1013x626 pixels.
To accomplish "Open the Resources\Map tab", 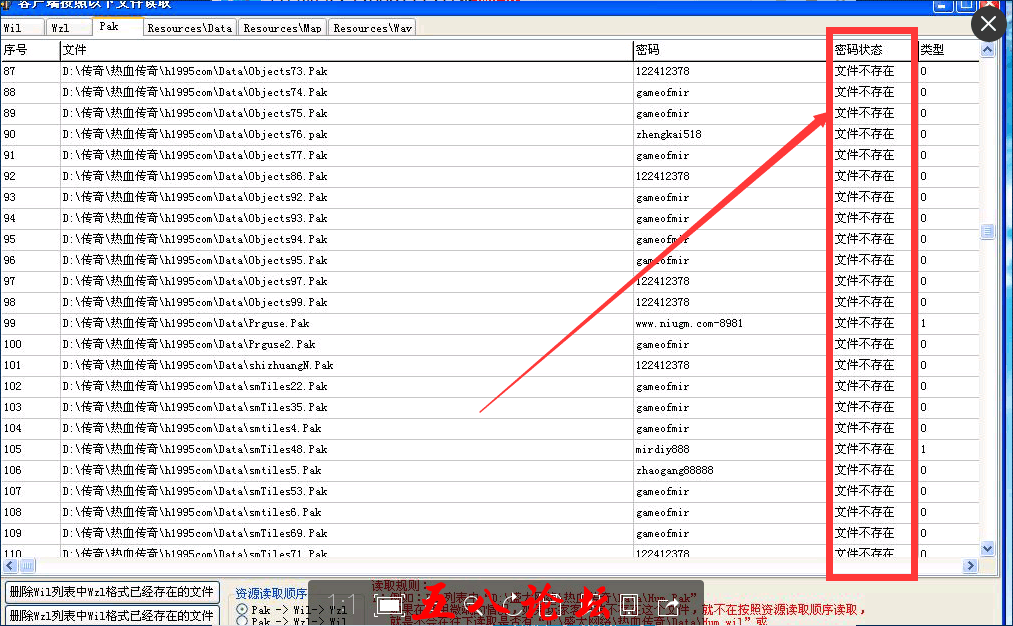I will pyautogui.click(x=282, y=28).
